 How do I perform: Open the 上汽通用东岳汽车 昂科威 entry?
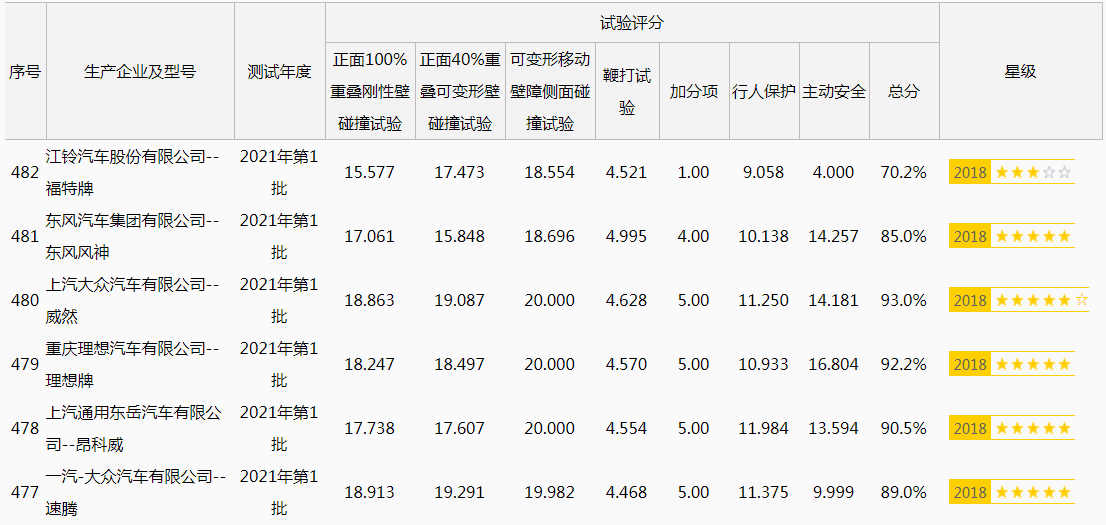click(x=132, y=428)
